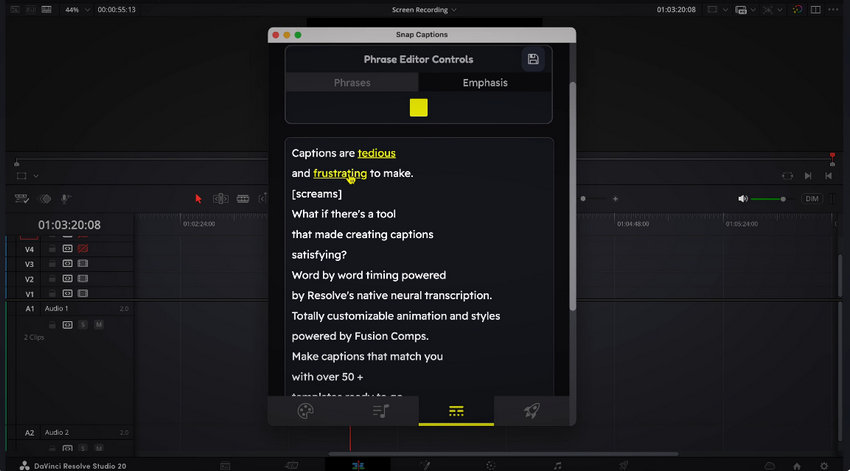Switch to the Media page
This screenshot has height=471, width=850.
click(225, 466)
